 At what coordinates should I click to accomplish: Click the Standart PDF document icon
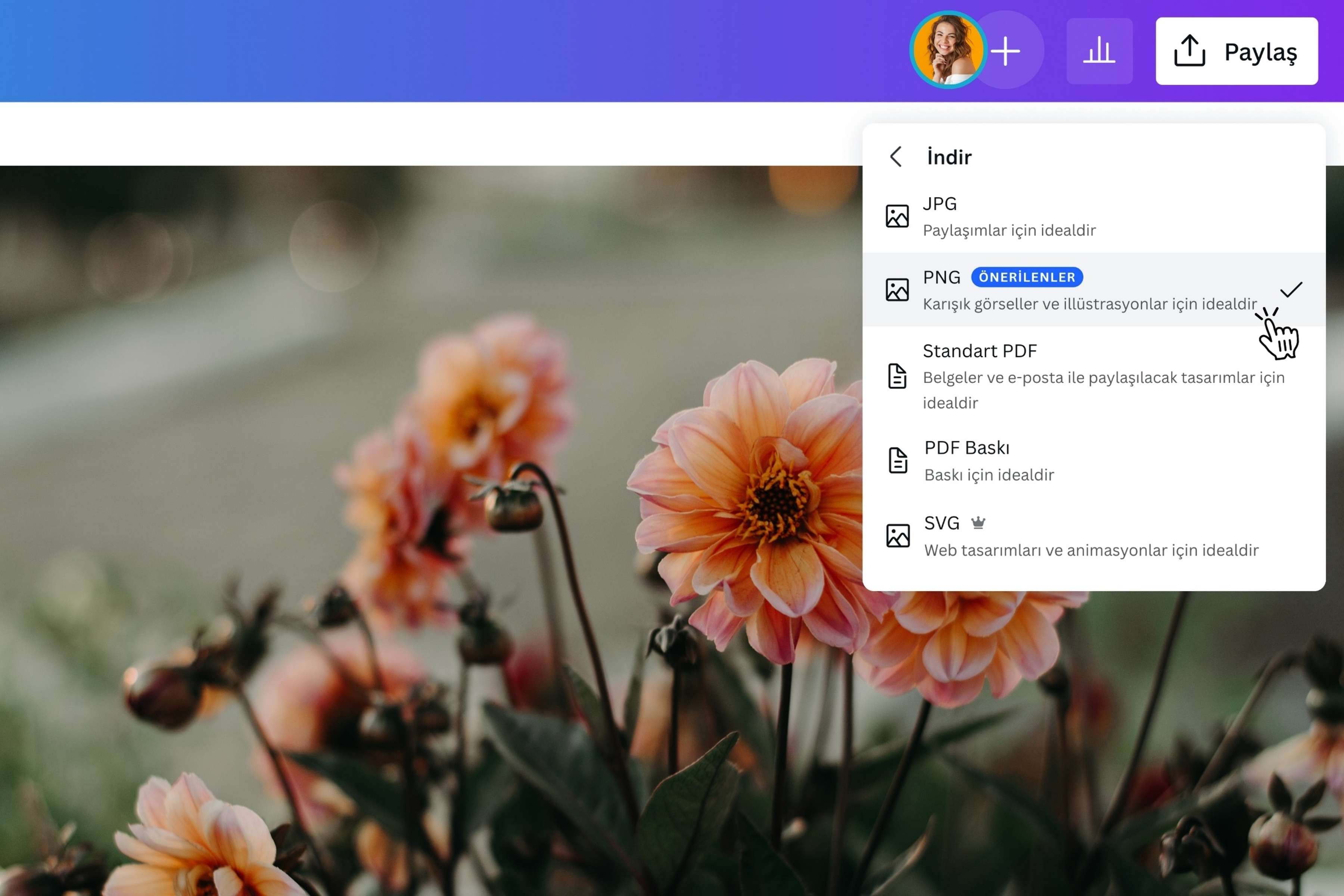[x=897, y=376]
